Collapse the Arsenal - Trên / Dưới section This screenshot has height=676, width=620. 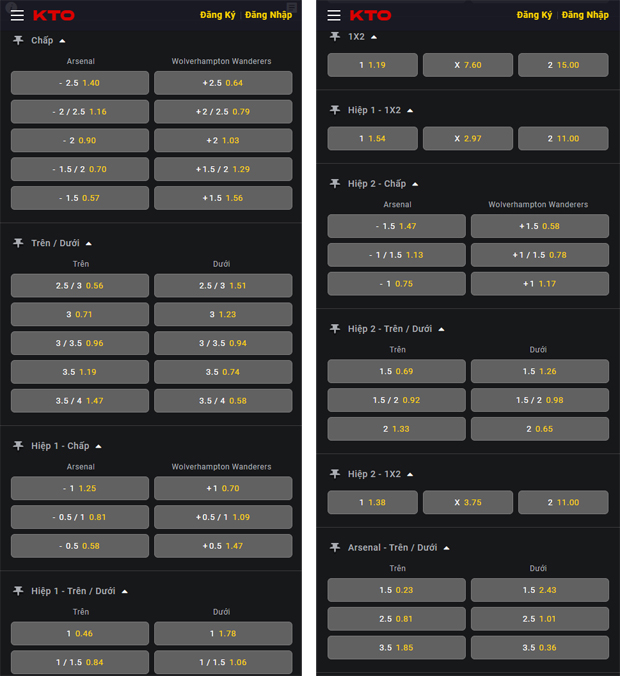tap(446, 548)
